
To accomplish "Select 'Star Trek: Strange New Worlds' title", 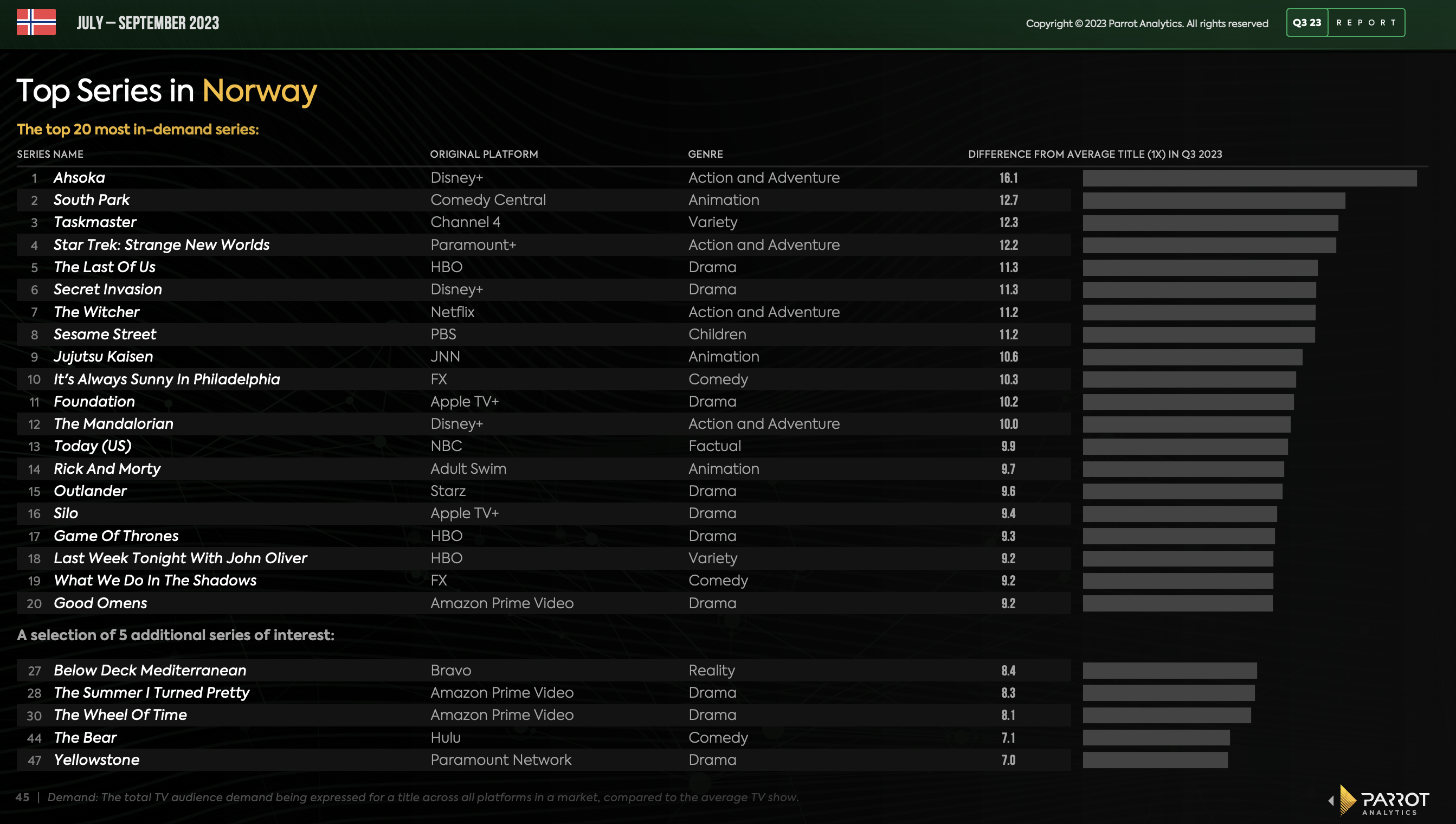I will tap(162, 244).
